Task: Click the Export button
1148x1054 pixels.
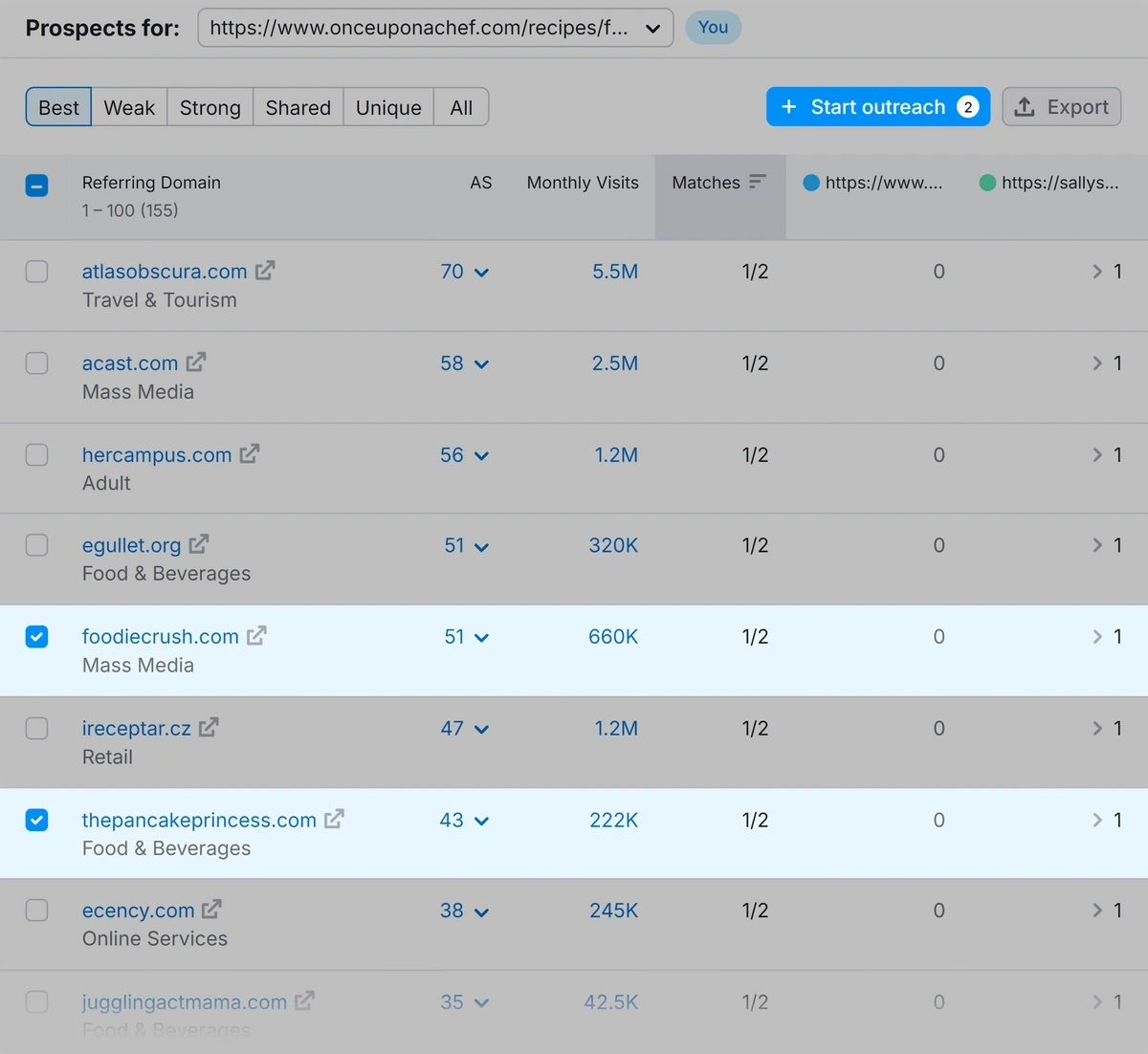Action: [1062, 107]
